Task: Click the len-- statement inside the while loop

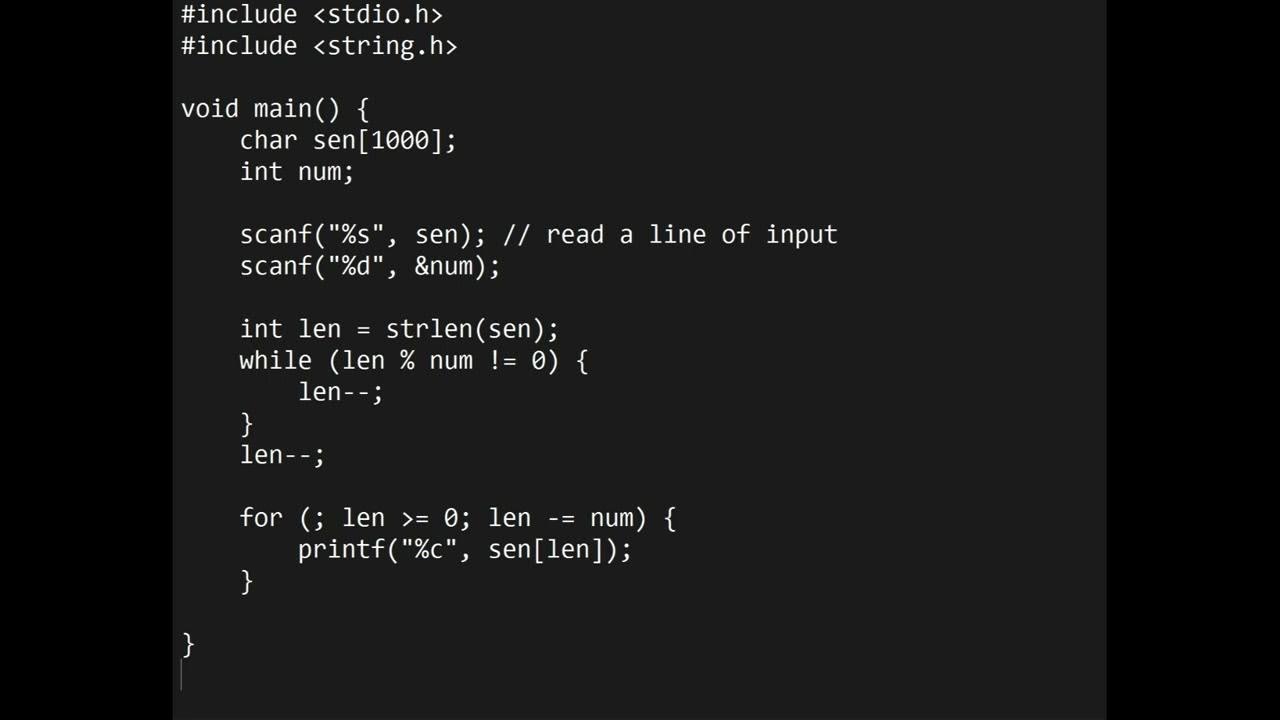Action: pyautogui.click(x=340, y=392)
